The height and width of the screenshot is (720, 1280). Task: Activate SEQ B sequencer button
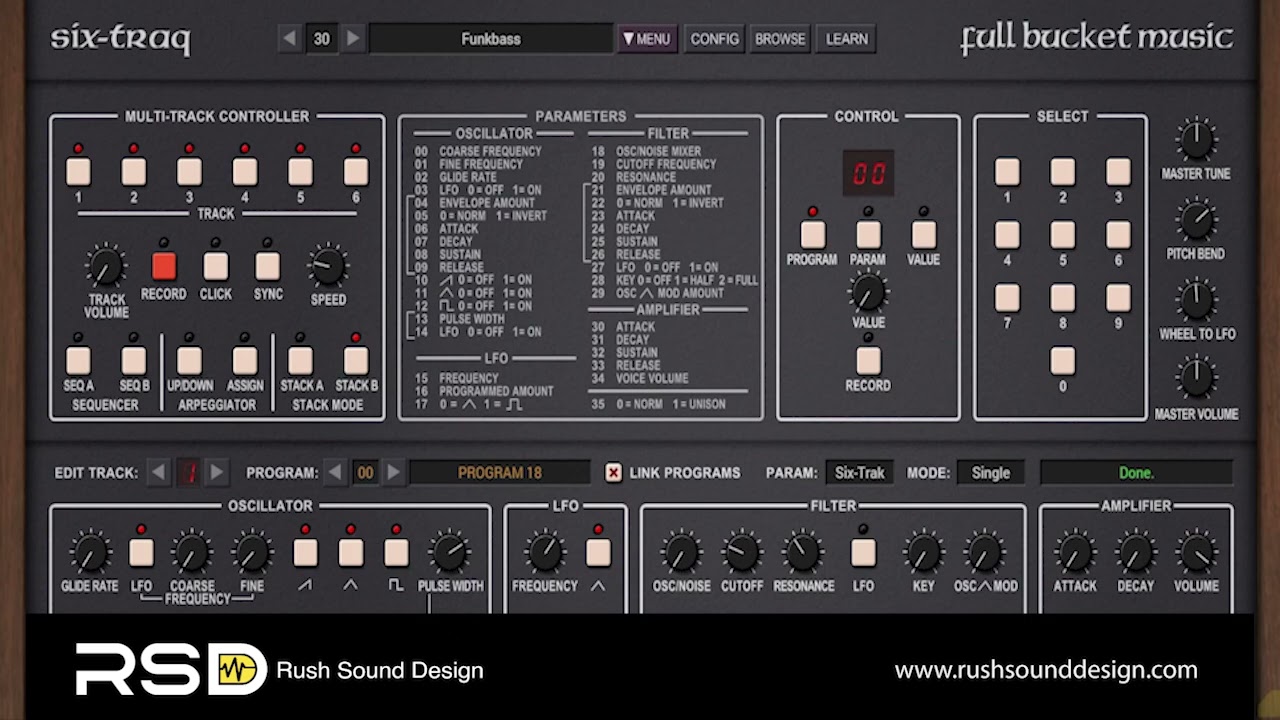134,360
